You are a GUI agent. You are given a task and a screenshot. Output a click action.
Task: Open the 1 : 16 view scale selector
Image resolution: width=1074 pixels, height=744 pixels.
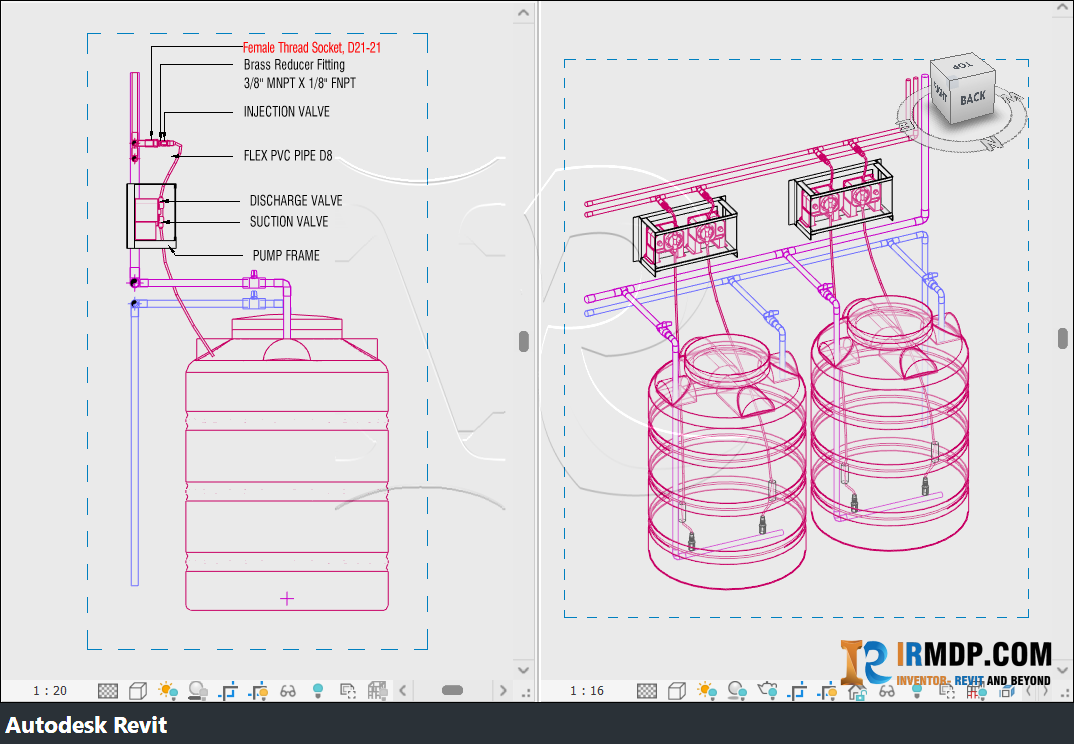point(587,691)
